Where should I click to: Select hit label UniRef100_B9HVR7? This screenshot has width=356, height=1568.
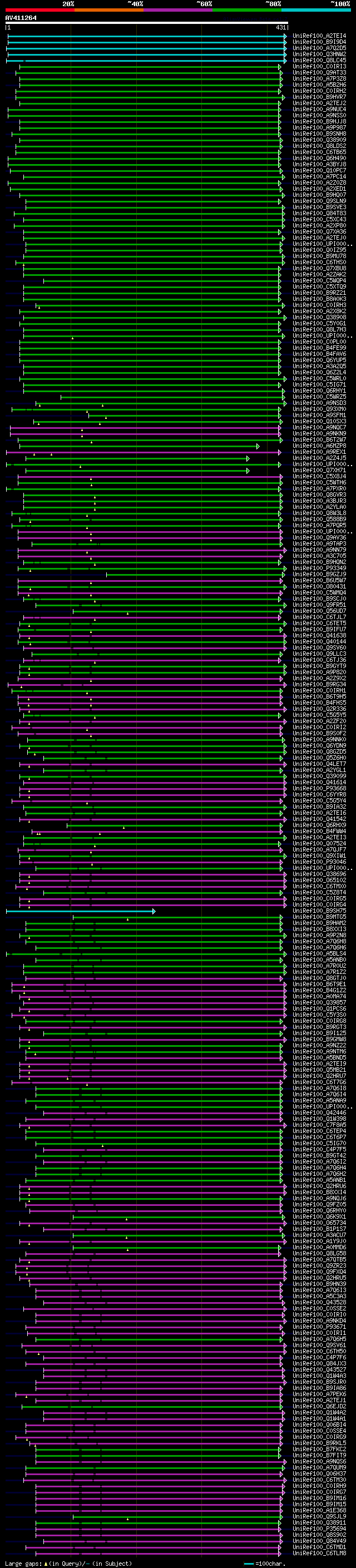319,97
